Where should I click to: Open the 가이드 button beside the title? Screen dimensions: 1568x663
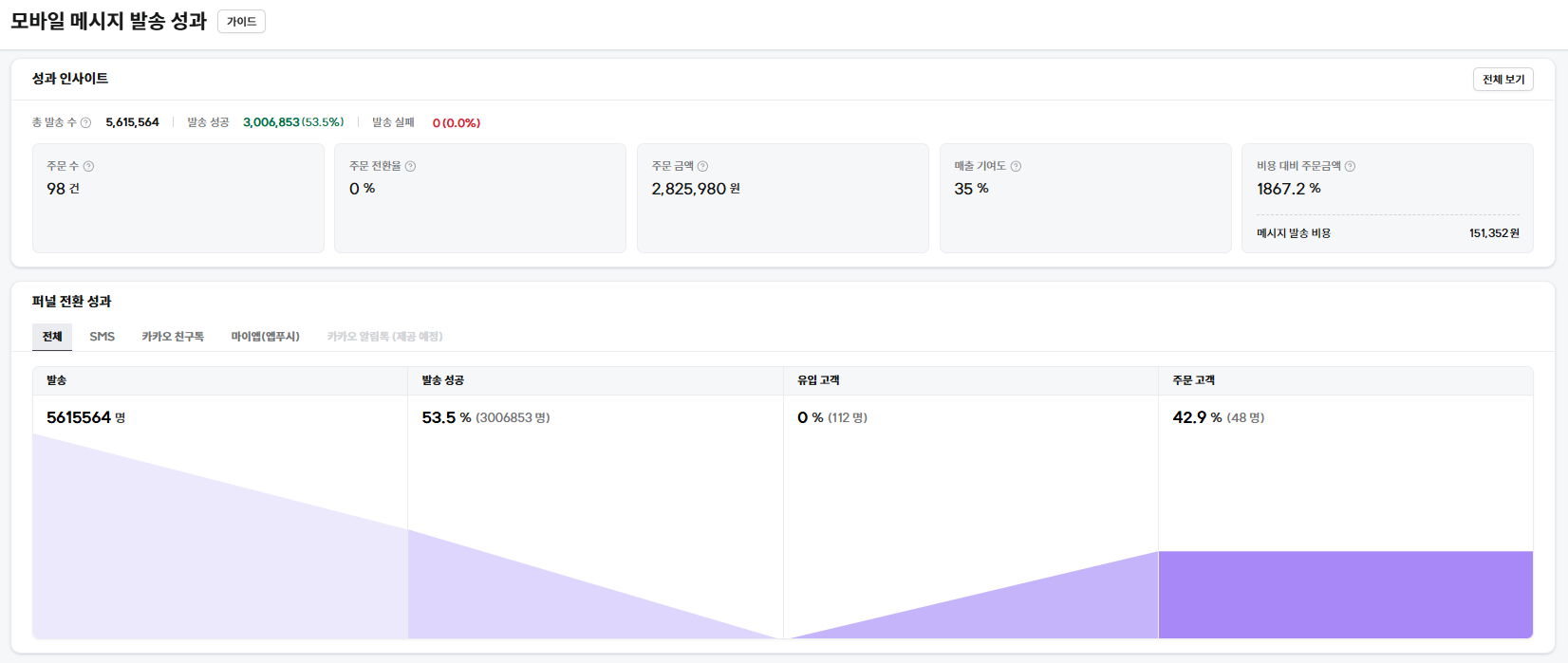pyautogui.click(x=241, y=22)
